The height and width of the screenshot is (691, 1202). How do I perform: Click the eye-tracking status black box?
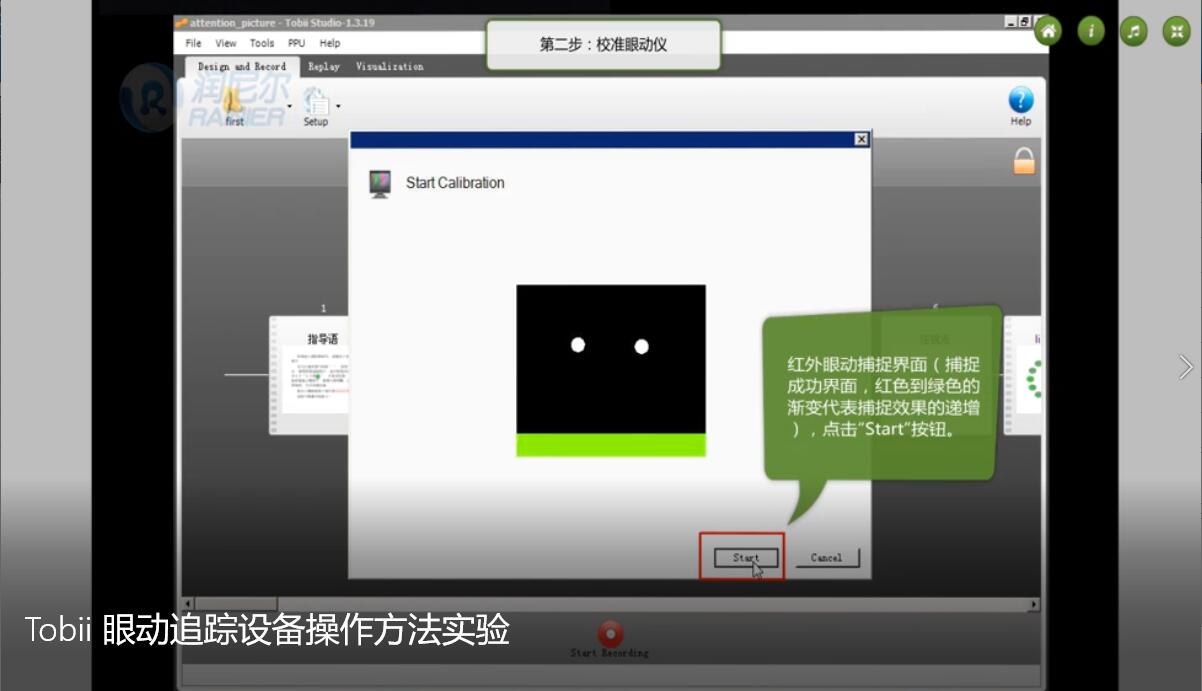tap(611, 360)
